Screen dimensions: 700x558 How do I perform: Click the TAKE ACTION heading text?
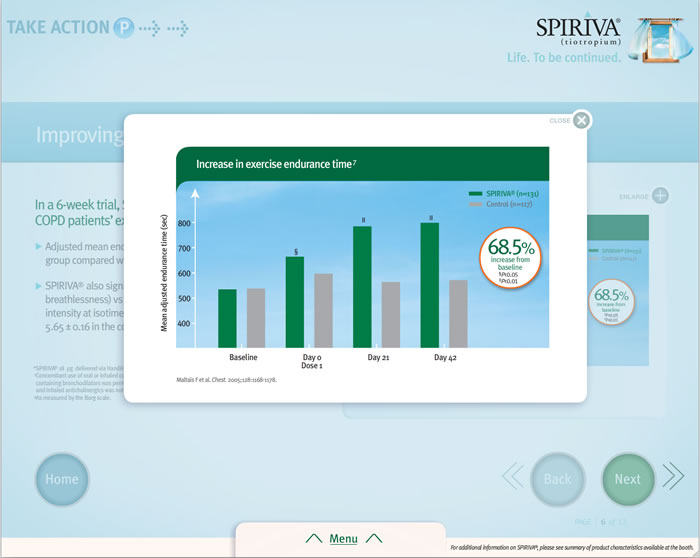tap(58, 28)
